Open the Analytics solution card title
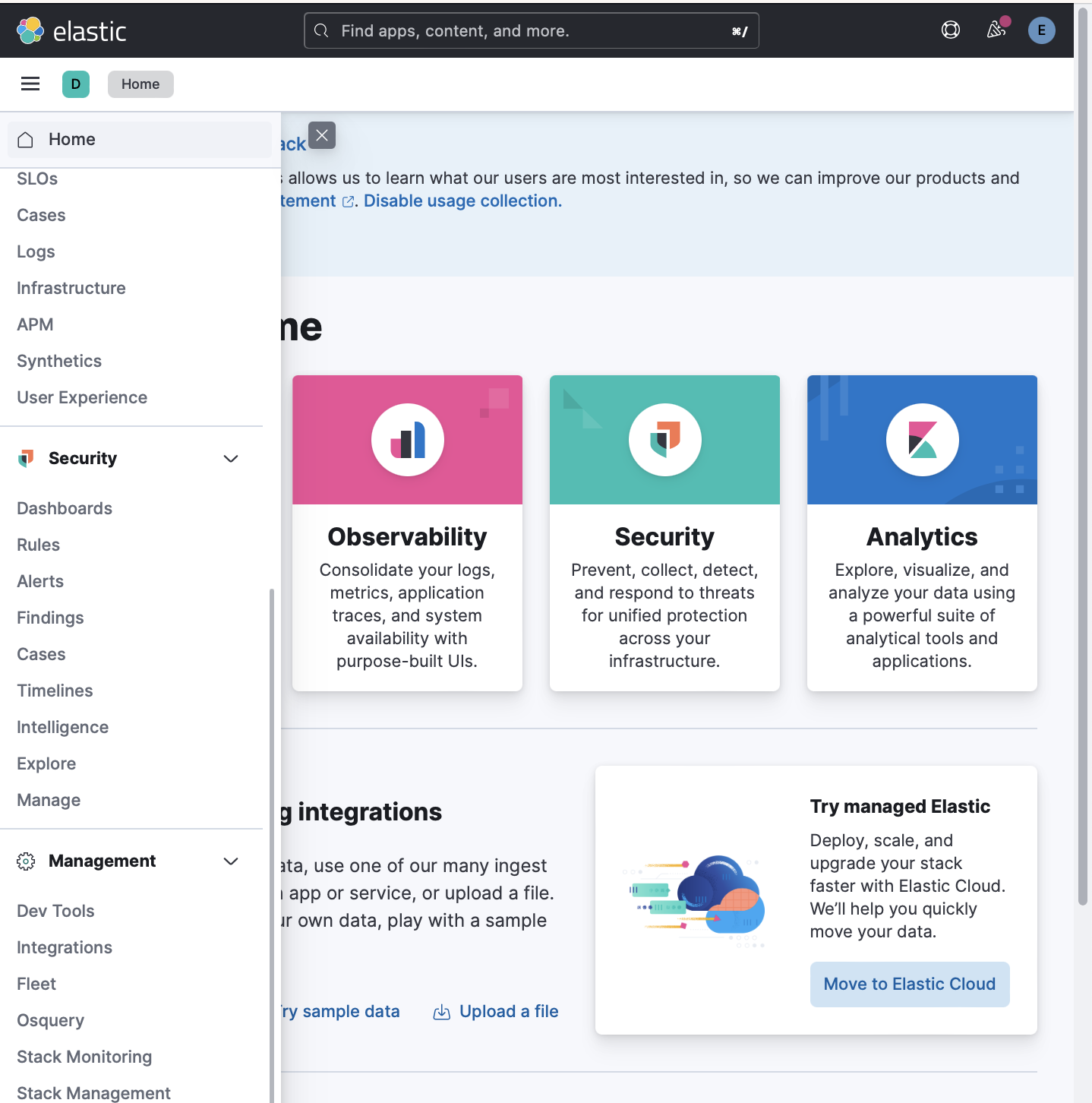The width and height of the screenshot is (1092, 1103). click(922, 537)
